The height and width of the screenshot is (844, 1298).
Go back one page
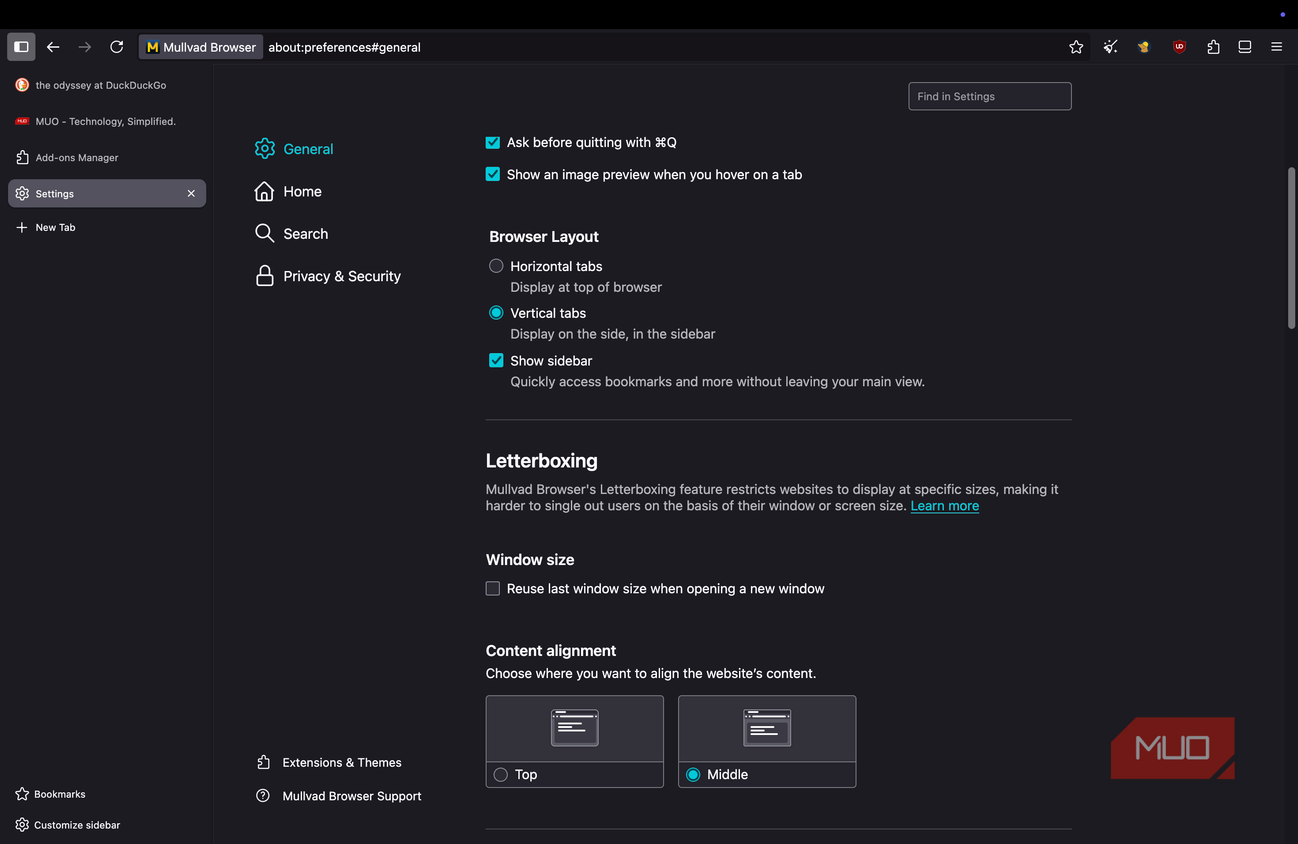coord(53,47)
